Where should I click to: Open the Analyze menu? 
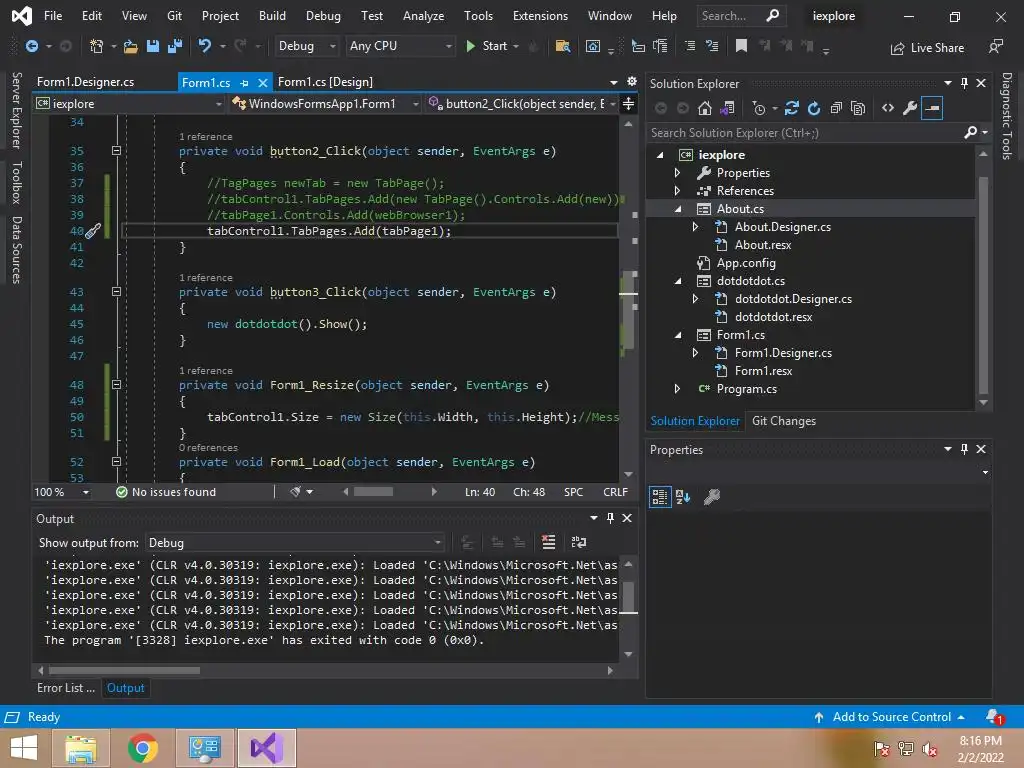point(423,16)
